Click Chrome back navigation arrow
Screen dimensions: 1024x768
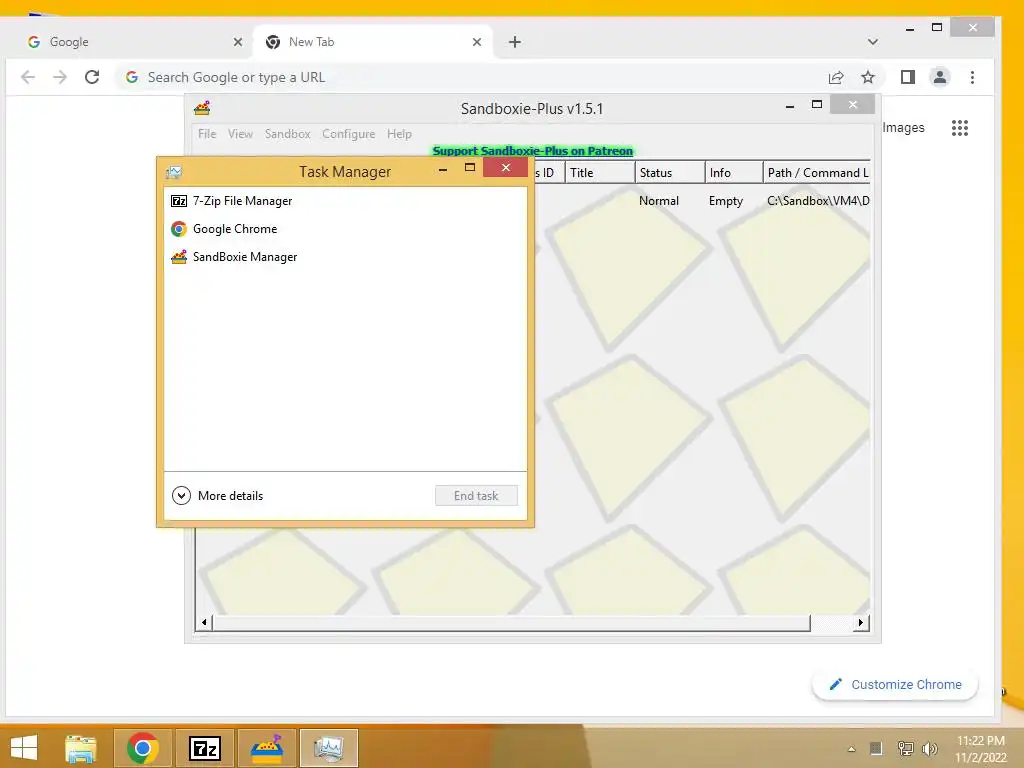click(x=28, y=77)
